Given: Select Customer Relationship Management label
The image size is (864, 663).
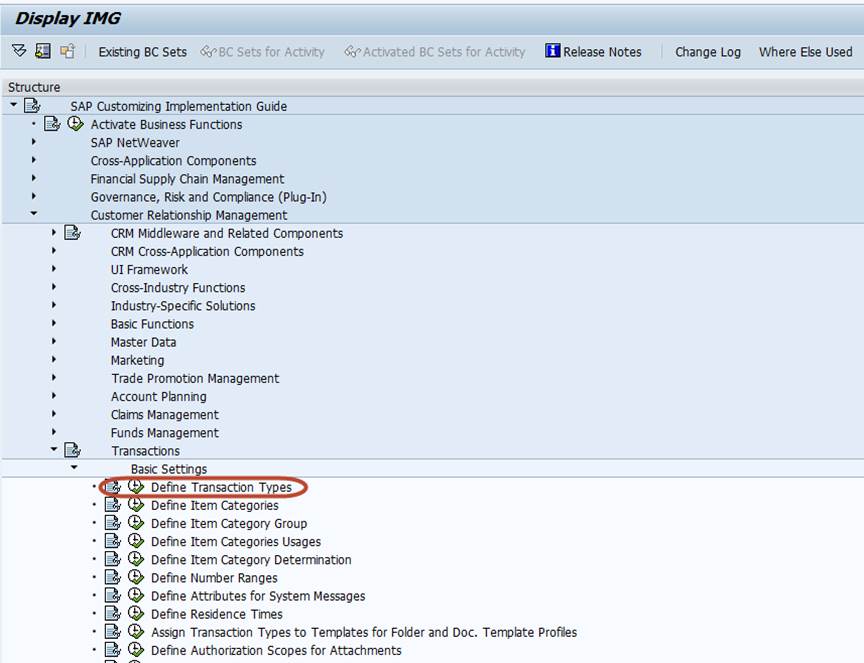Looking at the screenshot, I should 189,215.
